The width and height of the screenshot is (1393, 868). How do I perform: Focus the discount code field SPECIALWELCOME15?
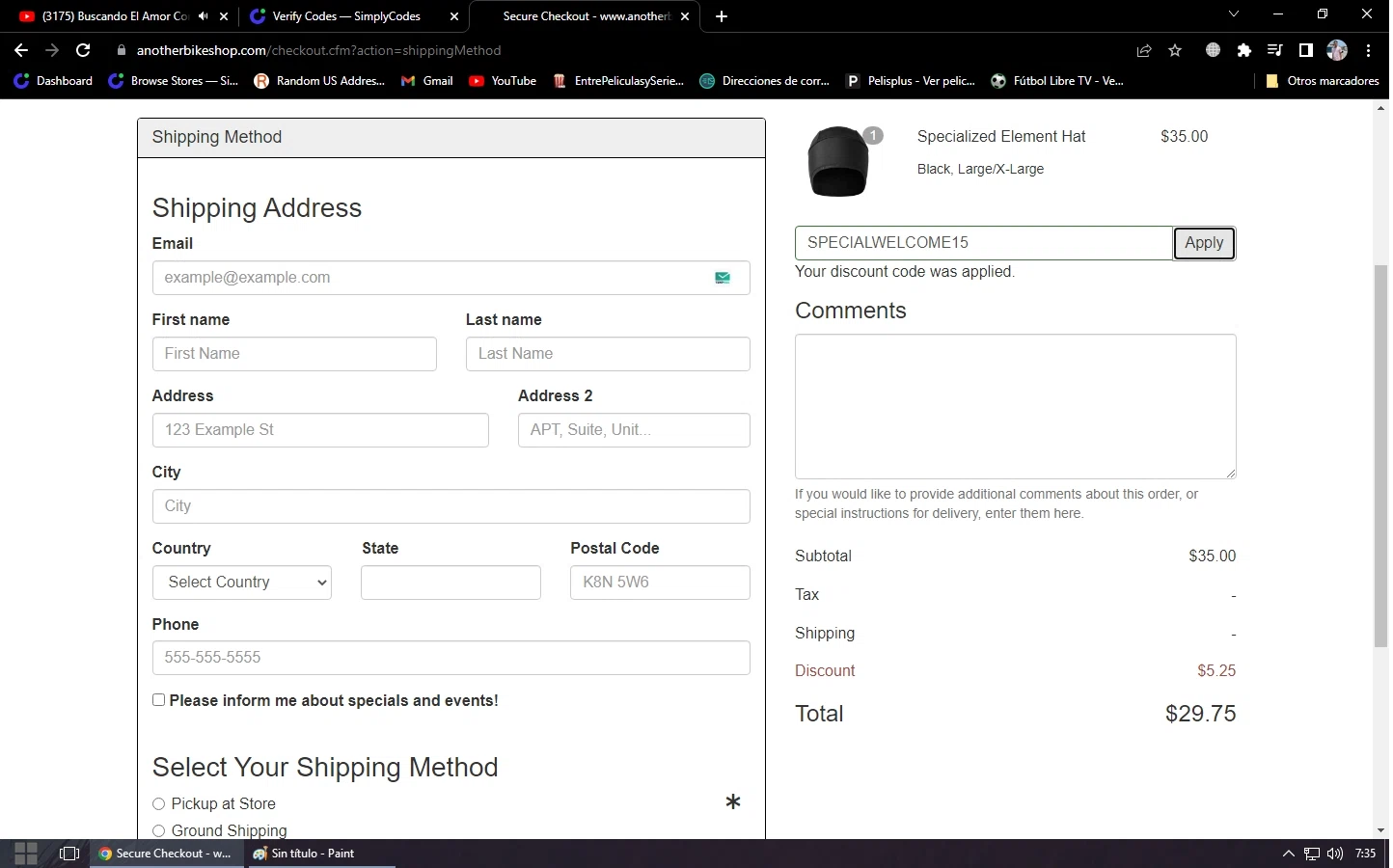(x=983, y=243)
